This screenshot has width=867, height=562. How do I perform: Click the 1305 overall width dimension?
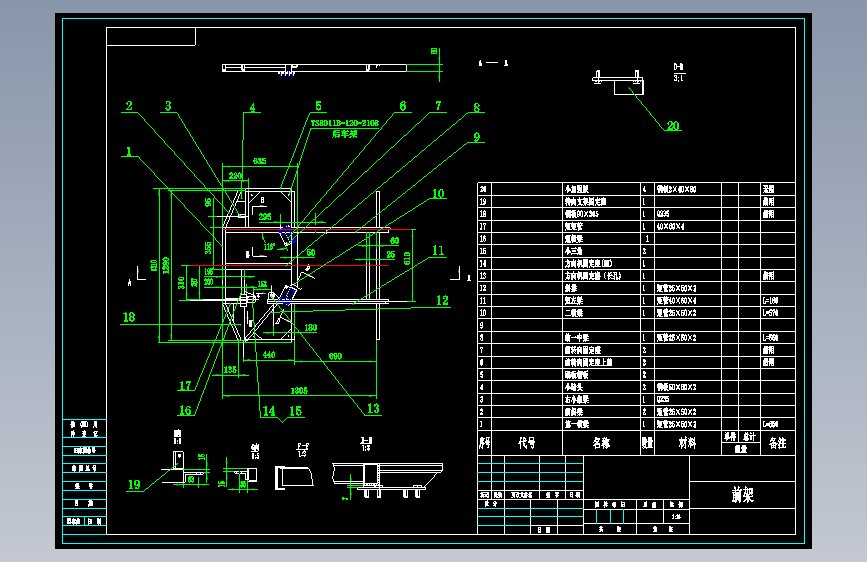(299, 391)
